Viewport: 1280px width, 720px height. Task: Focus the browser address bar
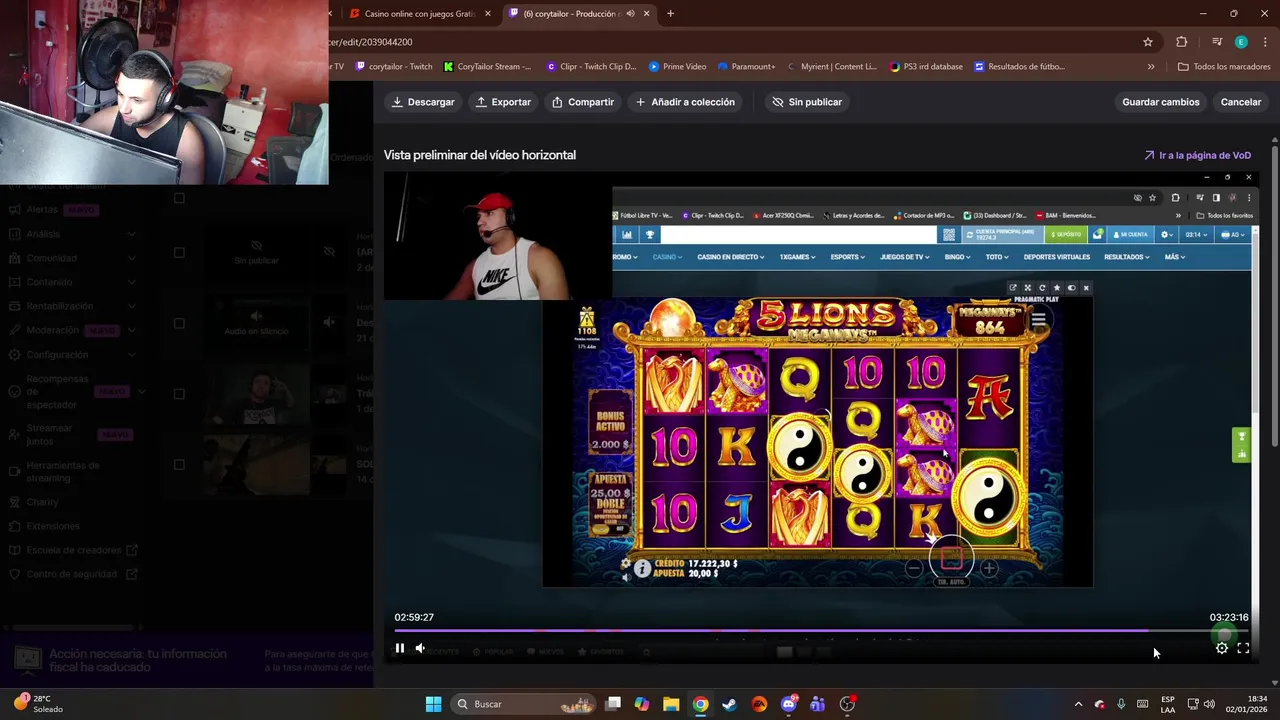click(730, 42)
